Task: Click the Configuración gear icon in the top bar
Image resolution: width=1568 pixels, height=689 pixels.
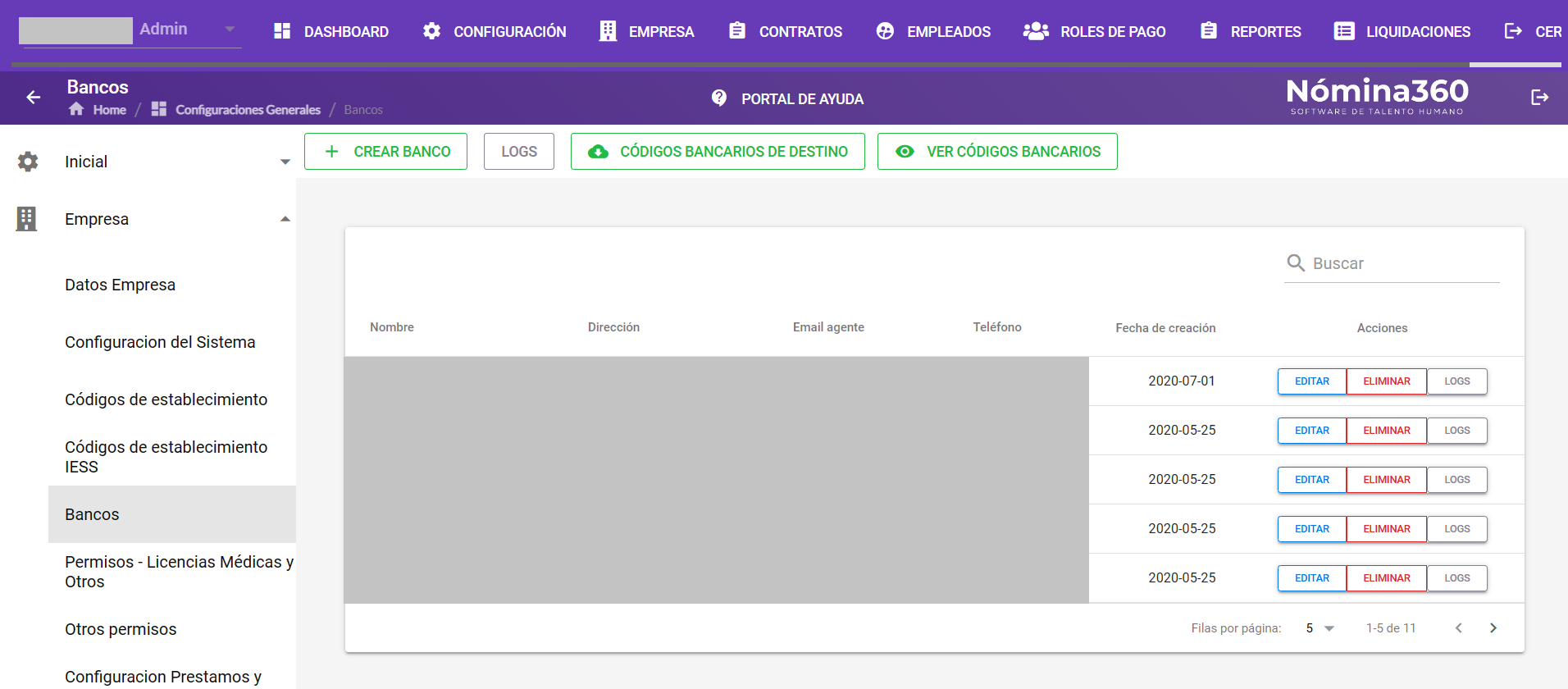Action: [x=431, y=31]
